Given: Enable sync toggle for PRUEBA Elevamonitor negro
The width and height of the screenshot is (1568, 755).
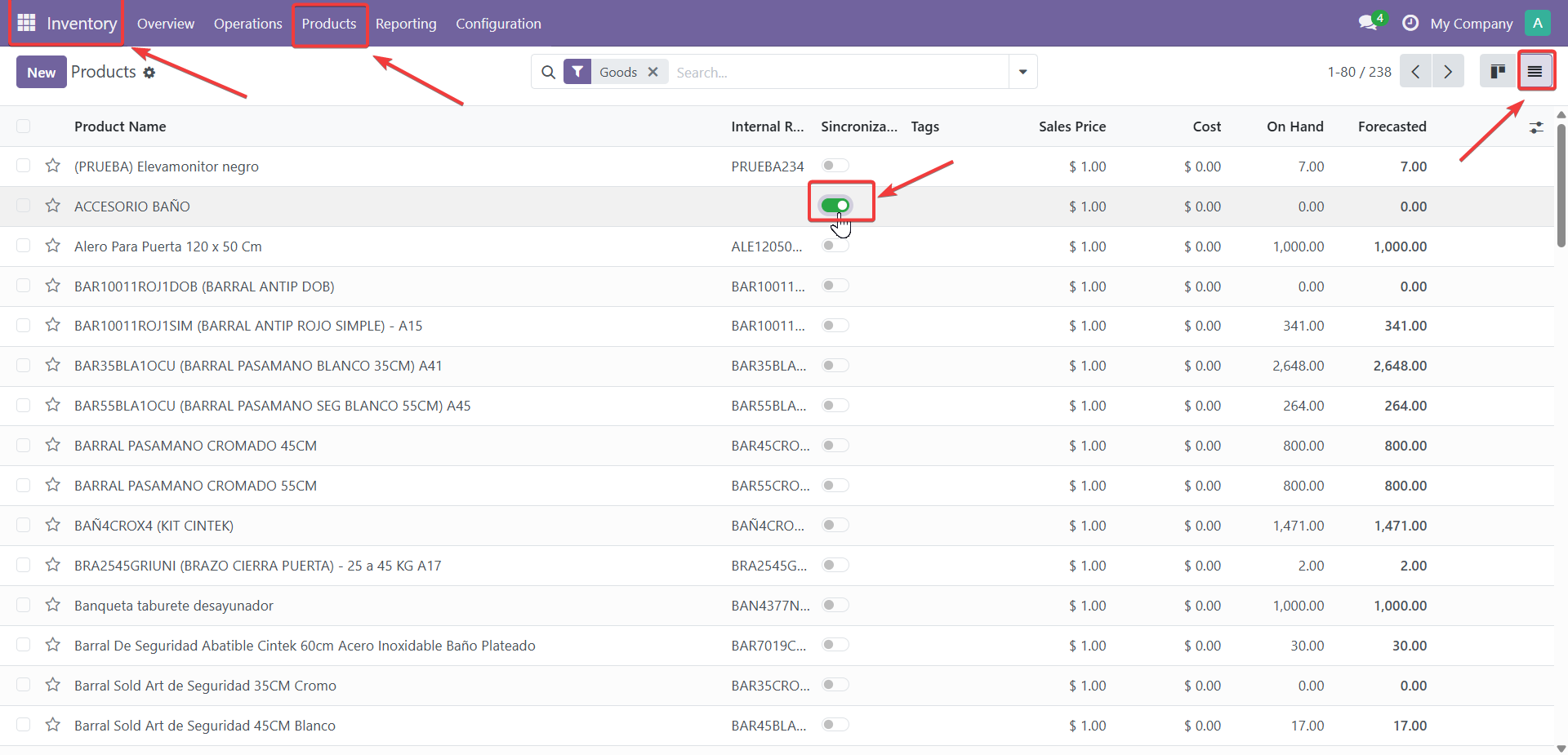Looking at the screenshot, I should click(835, 166).
